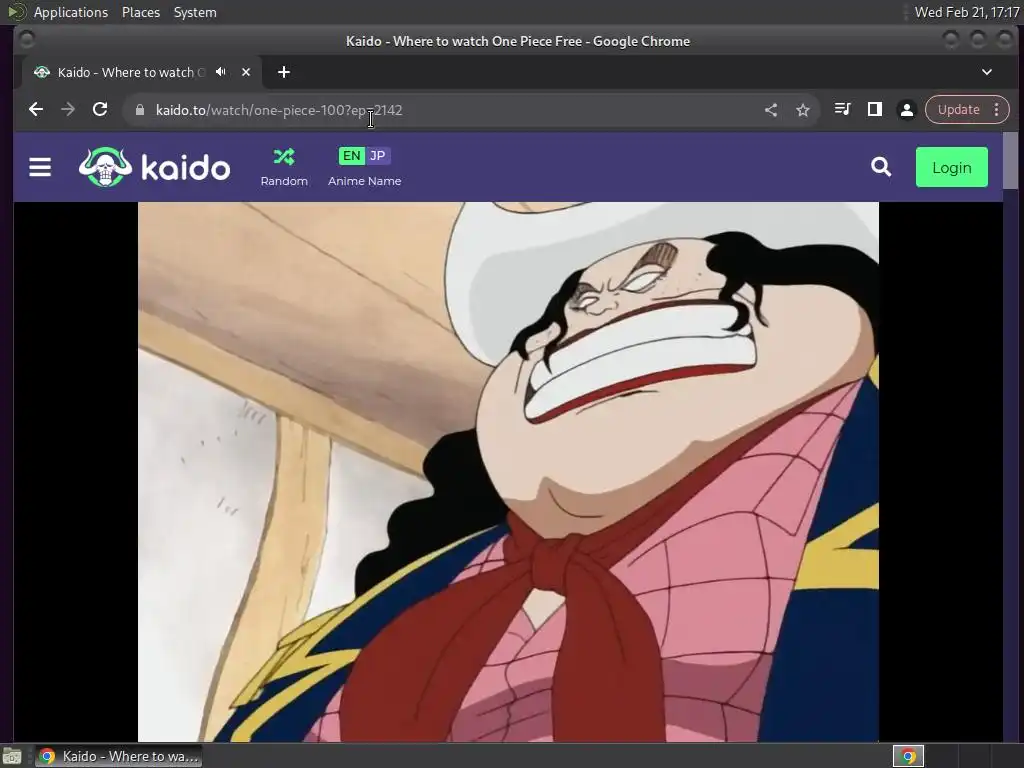This screenshot has height=768, width=1024.
Task: Click the Chrome workspace switcher icon
Action: [x=908, y=756]
